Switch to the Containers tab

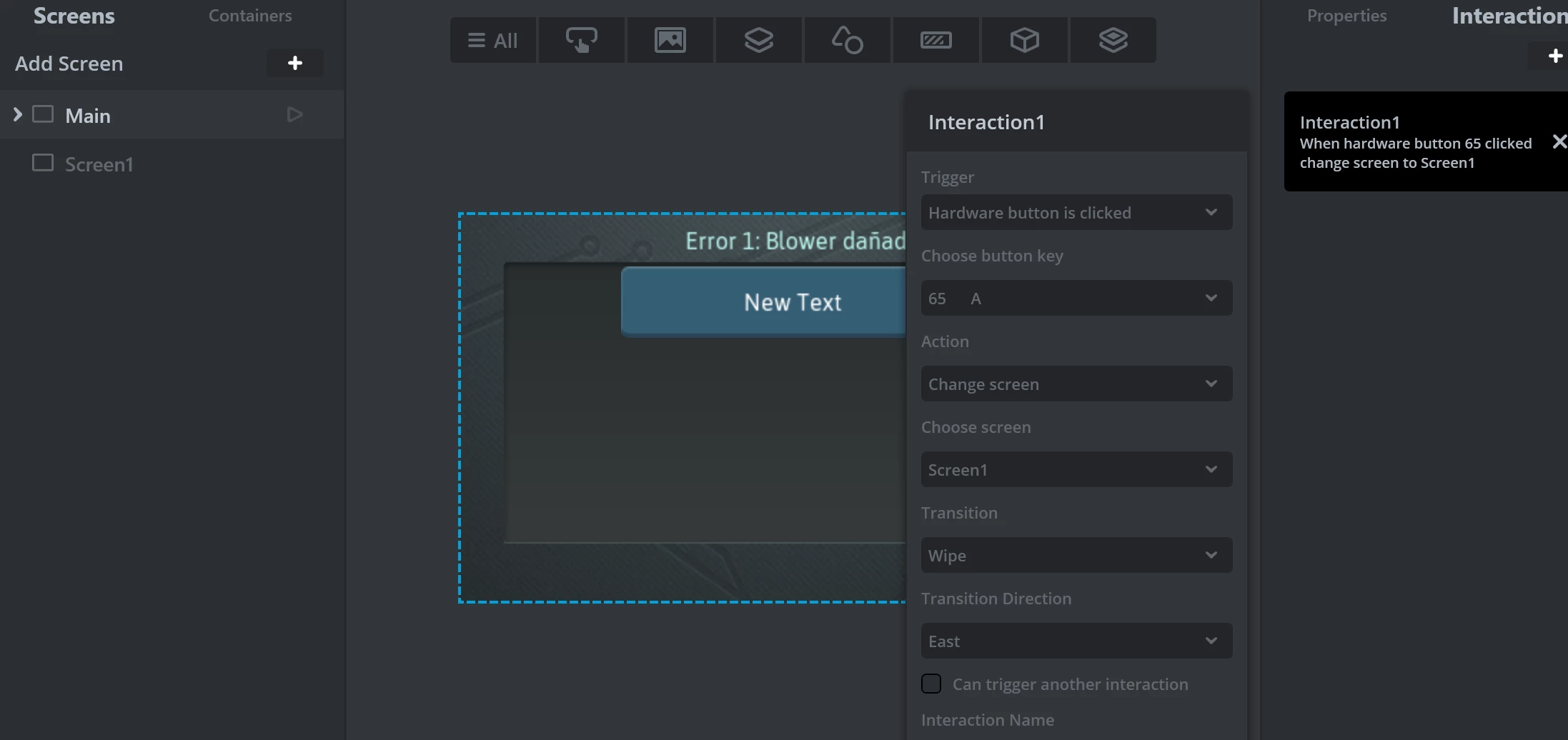pos(250,16)
